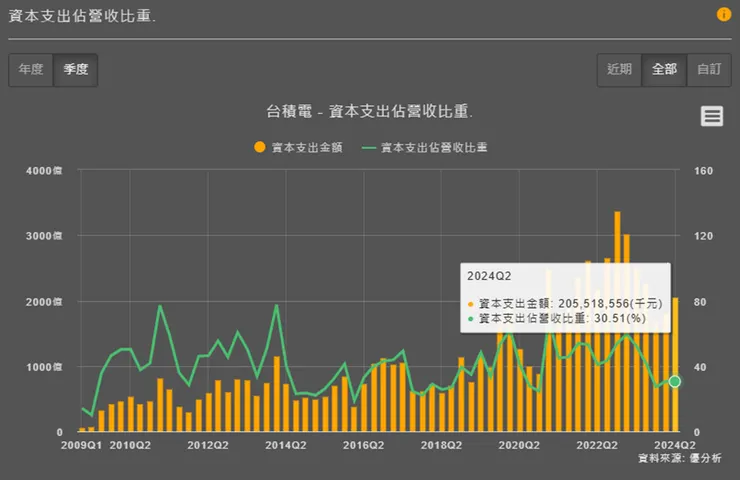Select the 全部 full range tab
The width and height of the screenshot is (740, 480).
pyautogui.click(x=664, y=69)
